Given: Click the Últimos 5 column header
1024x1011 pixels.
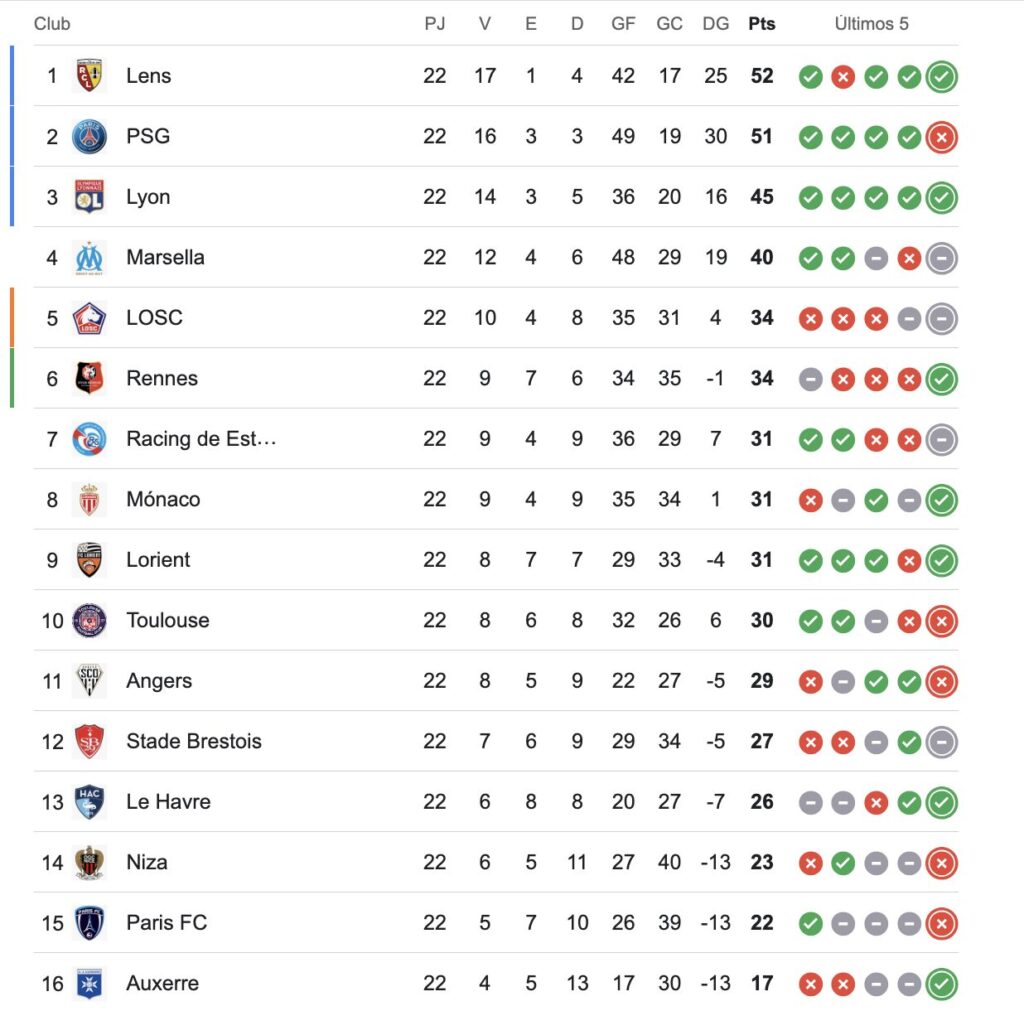Looking at the screenshot, I should click(x=871, y=24).
